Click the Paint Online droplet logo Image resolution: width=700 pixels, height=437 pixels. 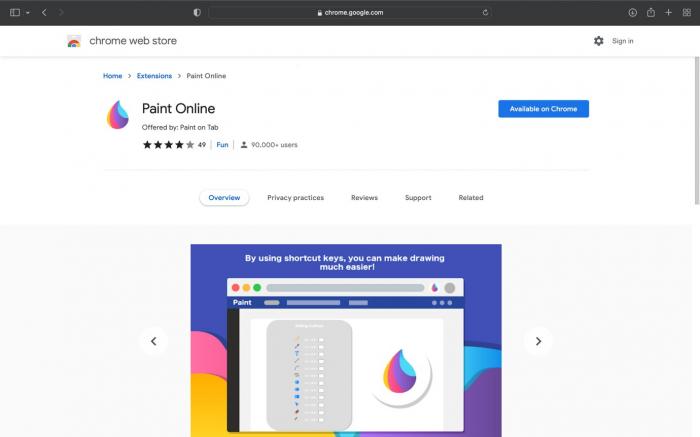coord(117,115)
